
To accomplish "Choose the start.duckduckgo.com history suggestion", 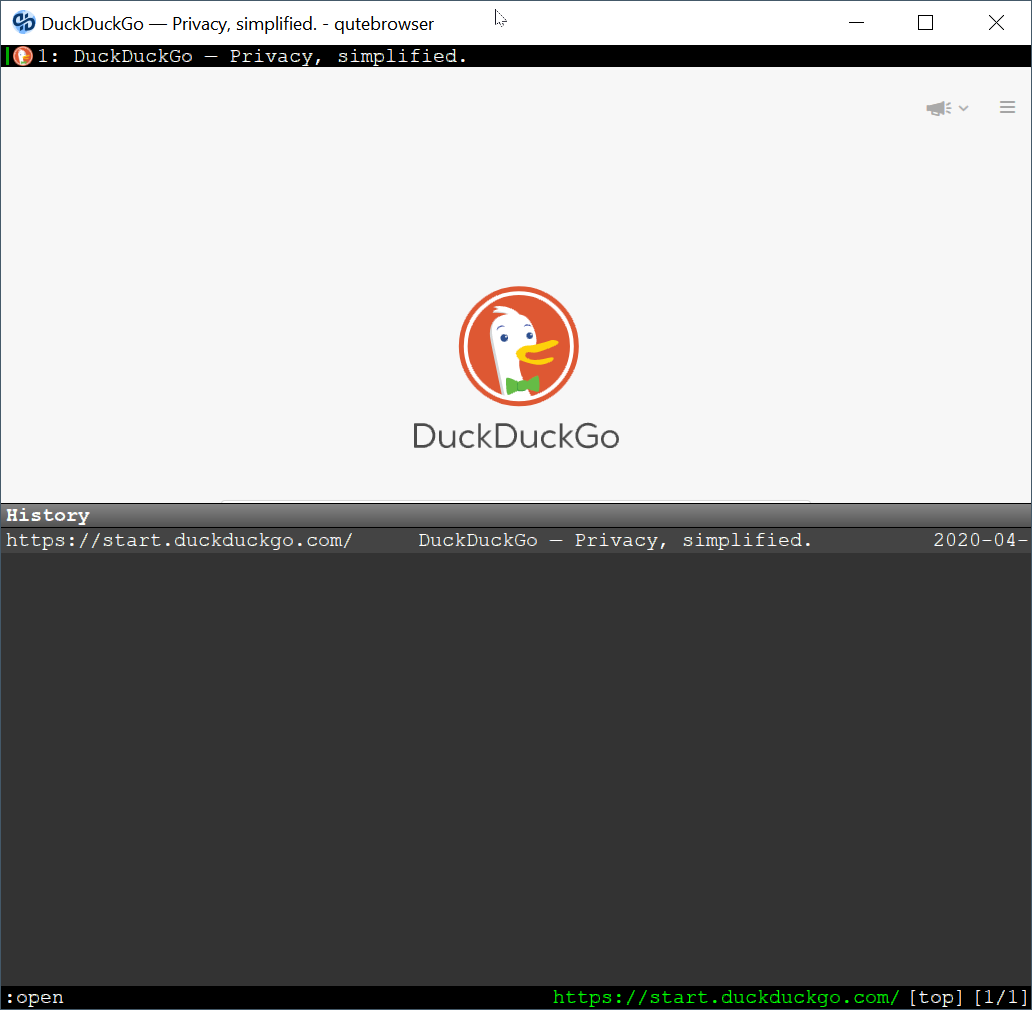I will pos(180,540).
